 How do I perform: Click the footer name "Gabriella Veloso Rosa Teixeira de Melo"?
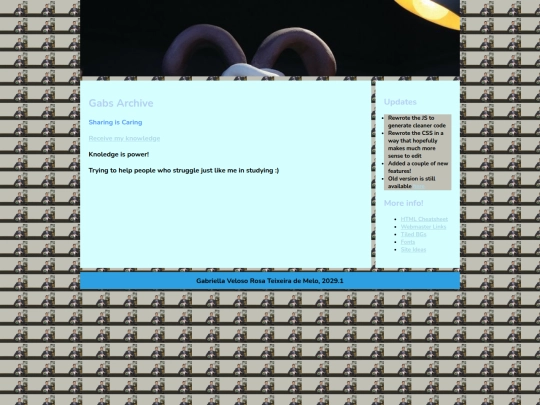point(257,281)
